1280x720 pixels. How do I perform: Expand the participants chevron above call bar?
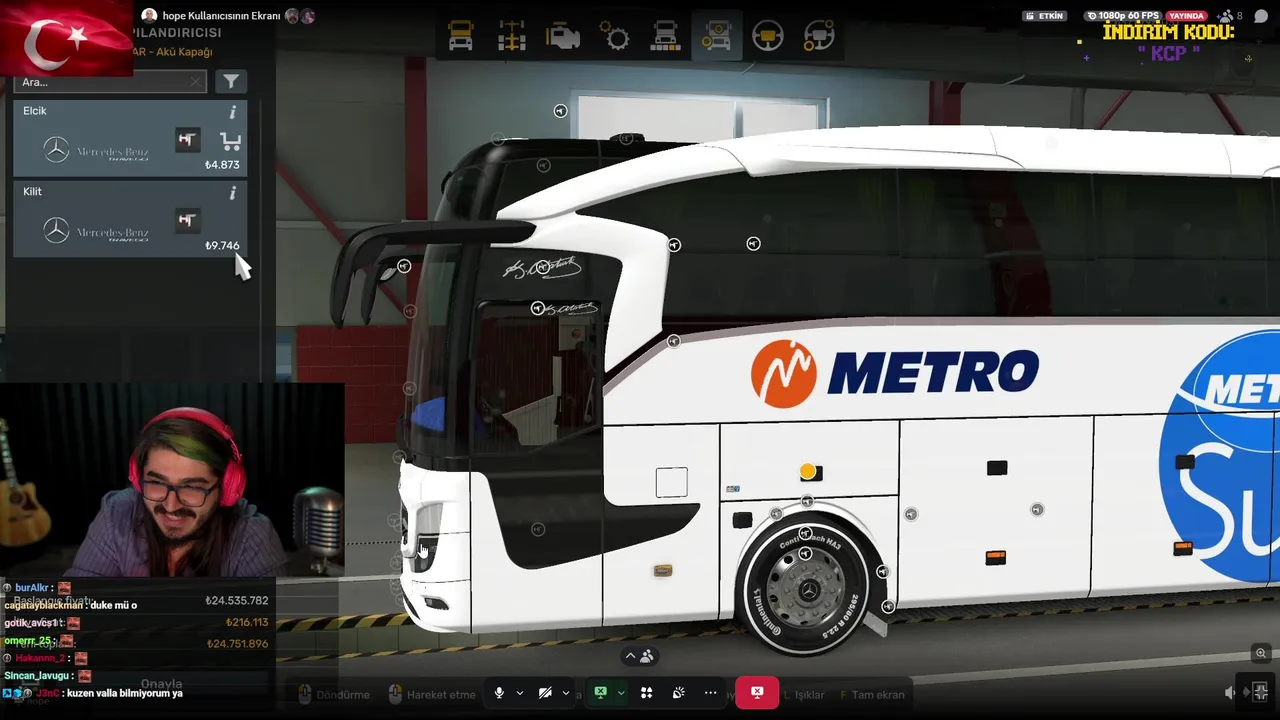[x=630, y=656]
